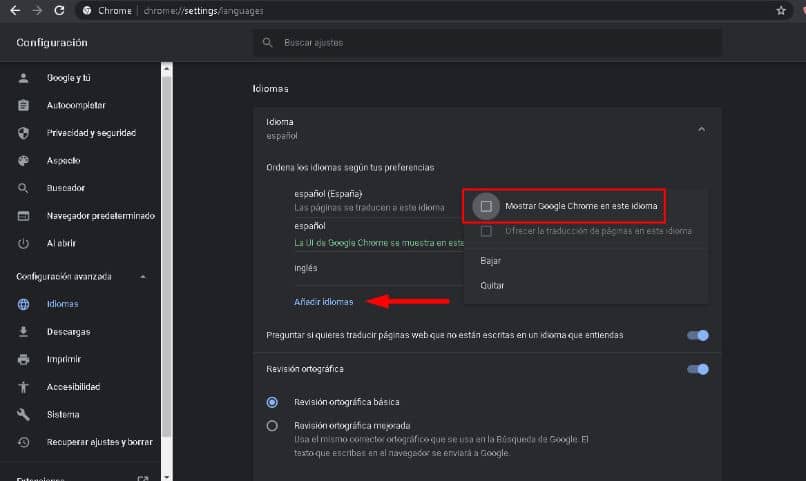Click the printer icon for Imprimir

coord(23,359)
